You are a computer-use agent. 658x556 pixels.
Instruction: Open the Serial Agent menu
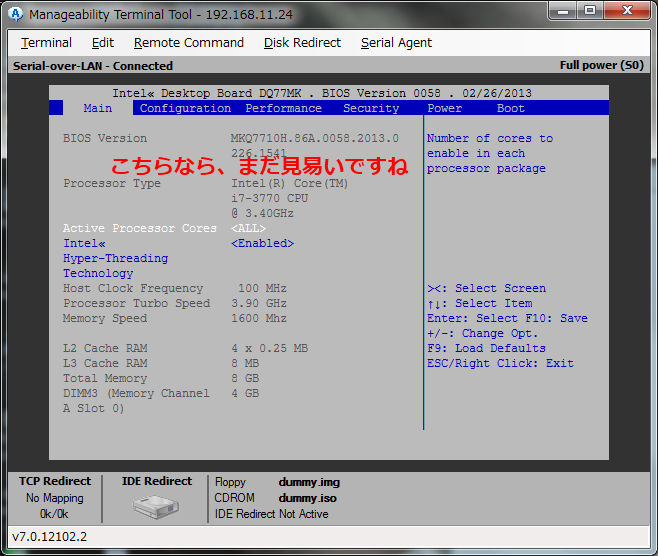click(396, 43)
